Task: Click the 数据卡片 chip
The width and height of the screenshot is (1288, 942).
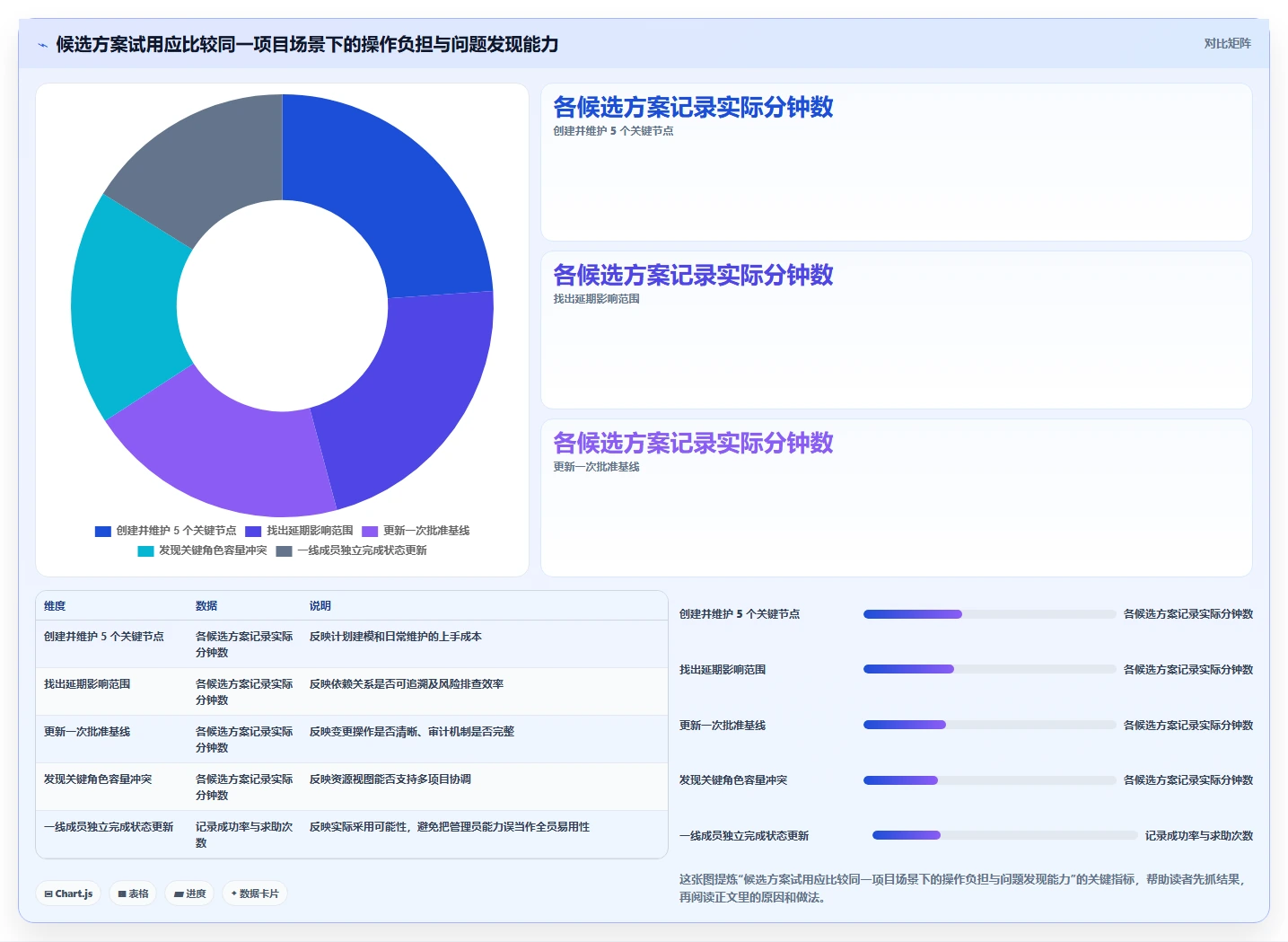Action: 255,894
